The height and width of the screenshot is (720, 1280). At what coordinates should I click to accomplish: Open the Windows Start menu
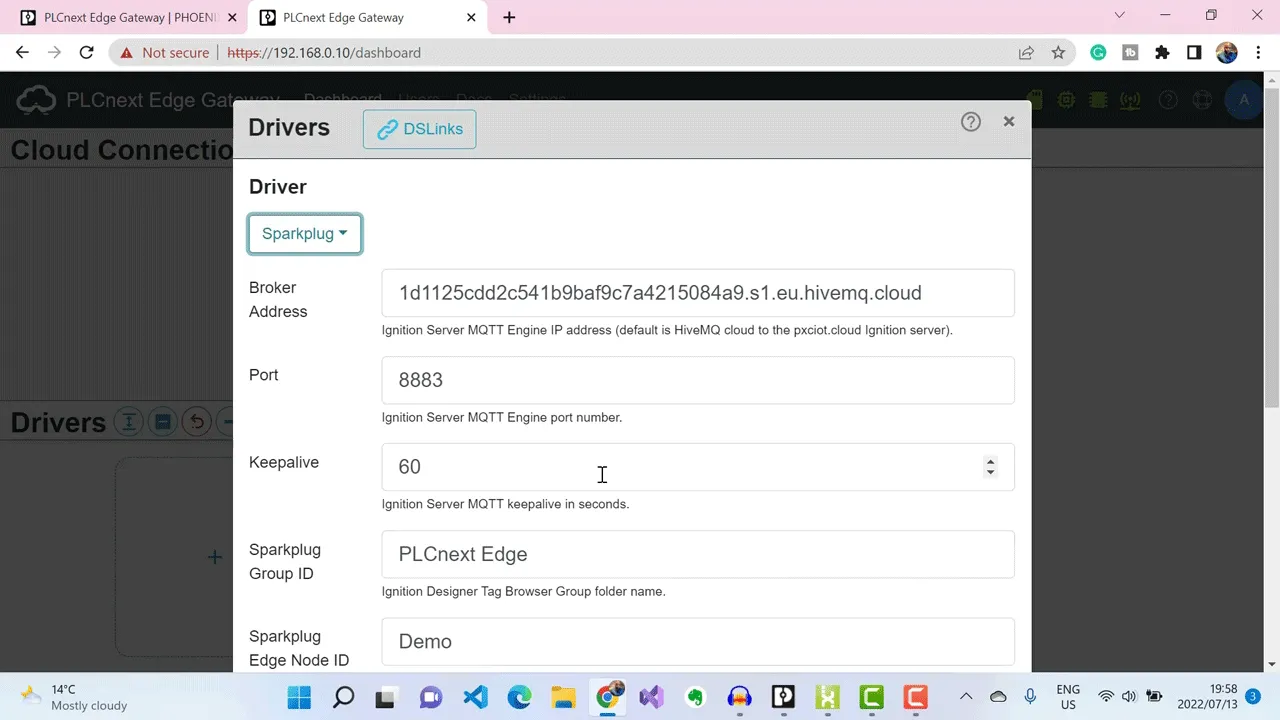coord(299,697)
